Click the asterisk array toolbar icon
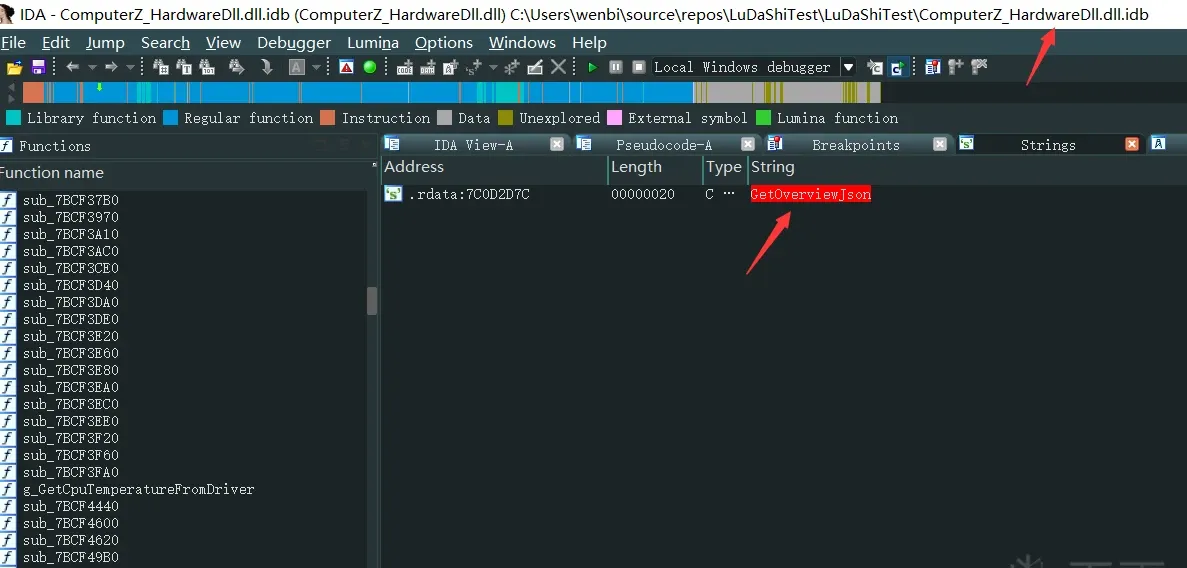Image resolution: width=1187 pixels, height=568 pixels. pos(512,67)
